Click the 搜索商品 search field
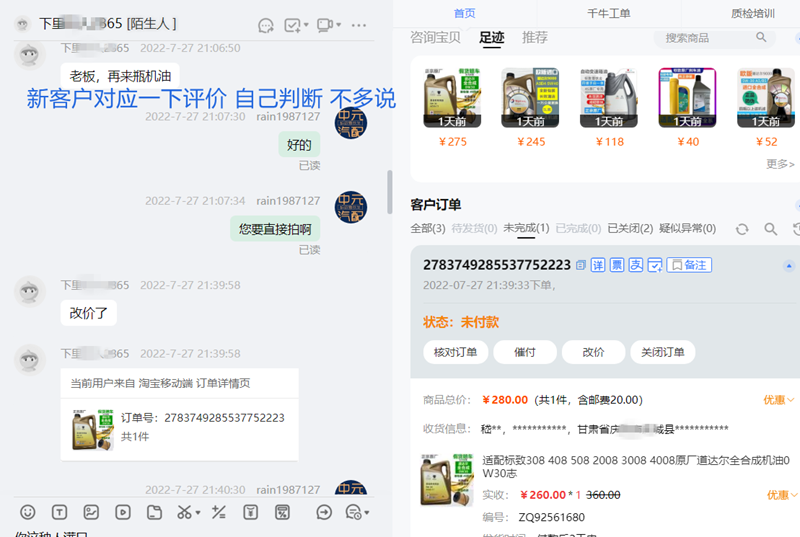 [706, 38]
